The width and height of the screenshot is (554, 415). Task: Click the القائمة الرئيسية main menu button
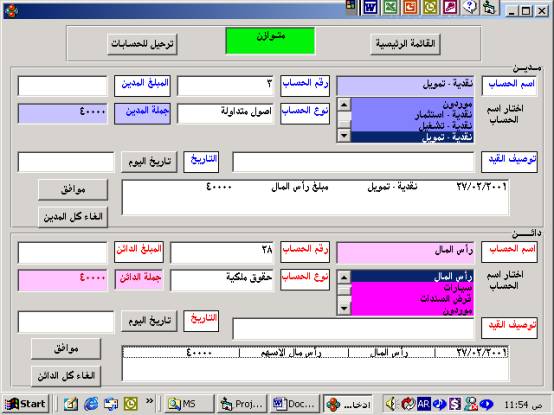pos(405,44)
